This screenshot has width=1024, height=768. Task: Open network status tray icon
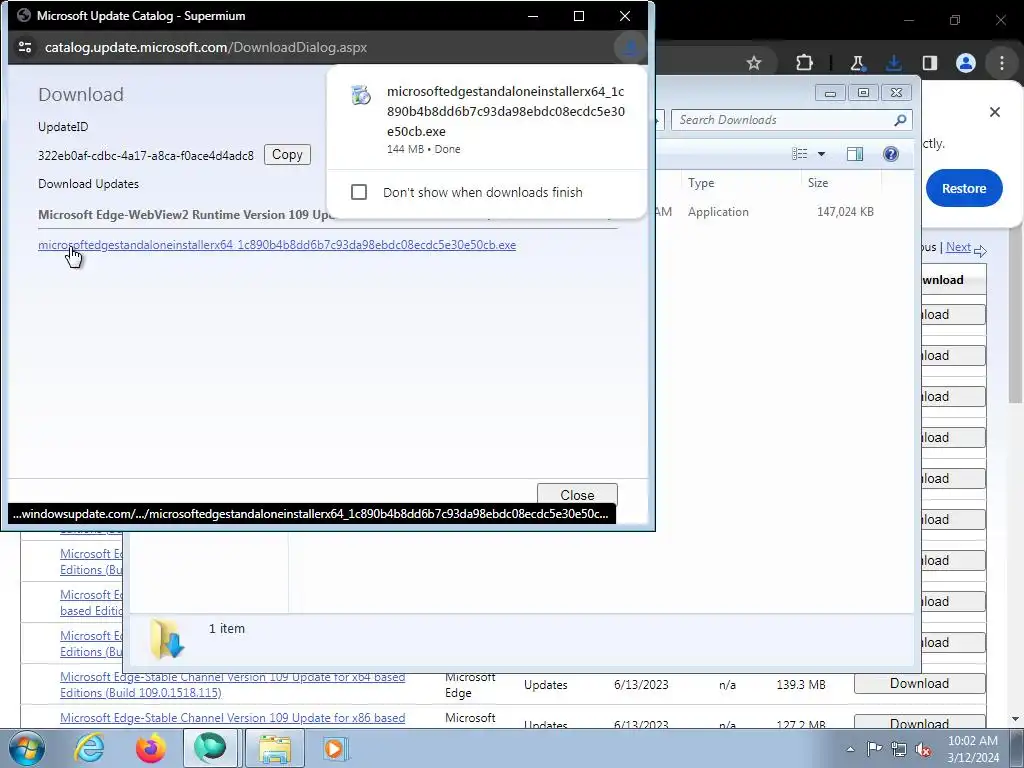point(899,749)
